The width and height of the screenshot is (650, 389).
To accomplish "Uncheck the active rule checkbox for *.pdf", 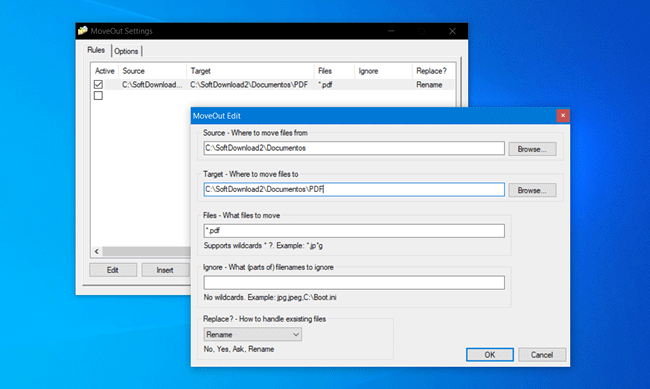I will (98, 85).
